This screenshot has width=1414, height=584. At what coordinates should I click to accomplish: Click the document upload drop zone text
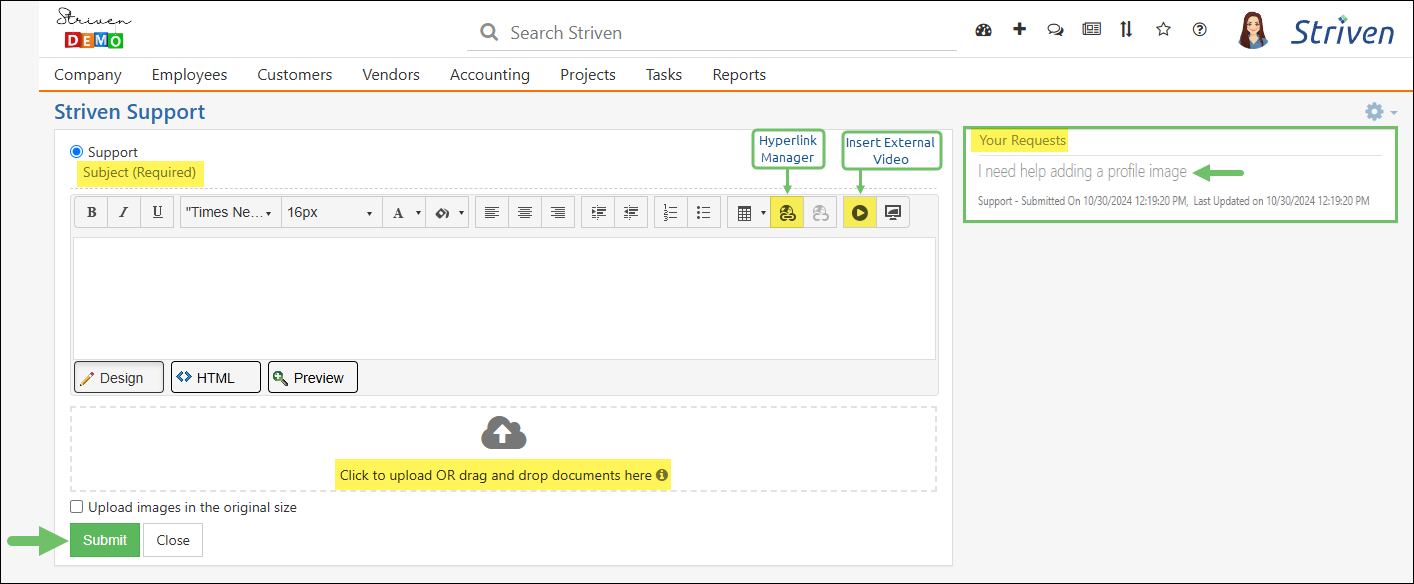click(x=496, y=475)
